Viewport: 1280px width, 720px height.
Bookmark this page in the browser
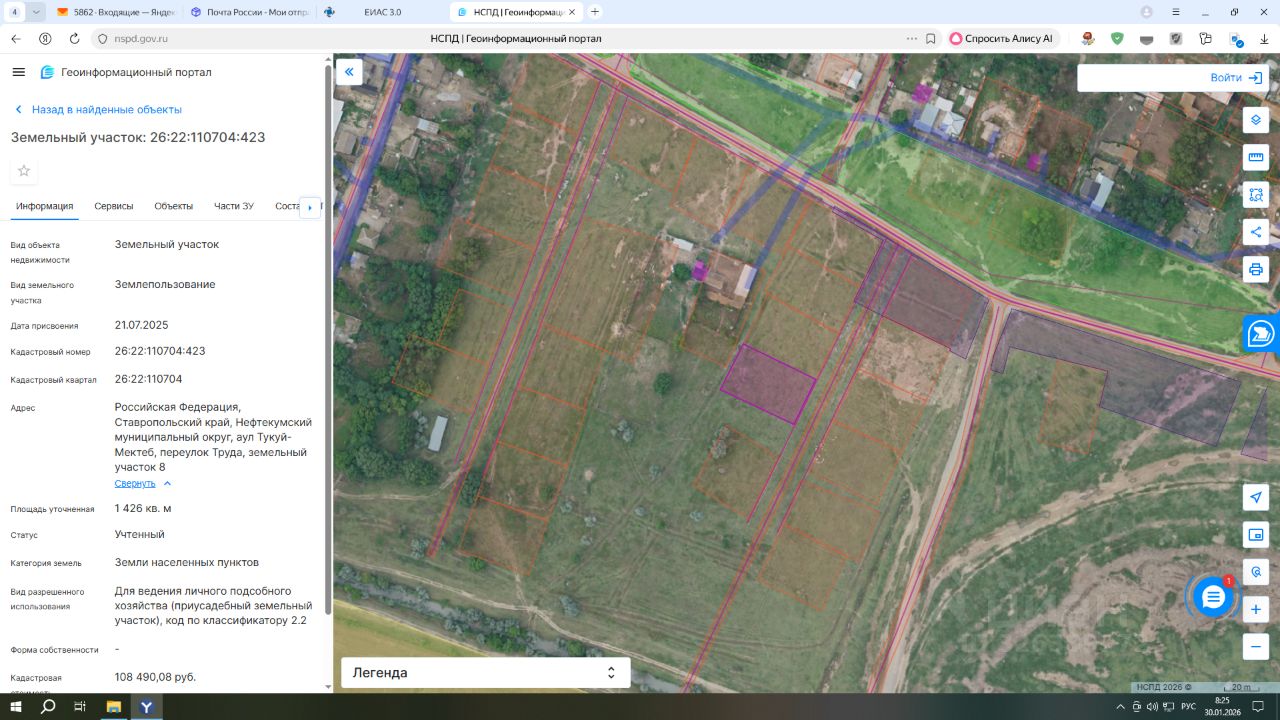(x=931, y=38)
